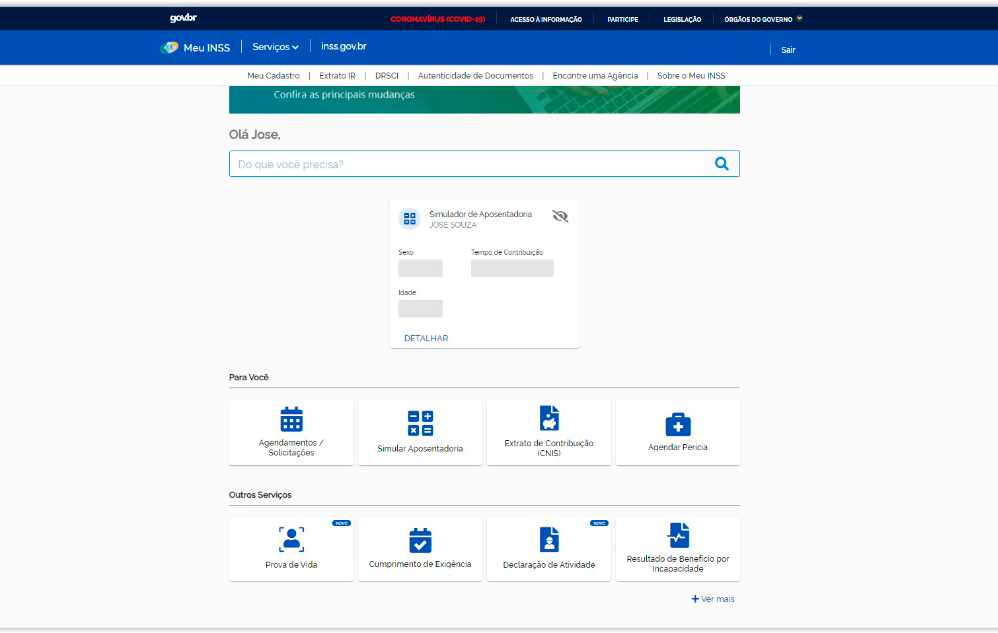Image resolution: width=998 pixels, height=633 pixels.
Task: Click the Meu INSS logo
Action: 196,47
